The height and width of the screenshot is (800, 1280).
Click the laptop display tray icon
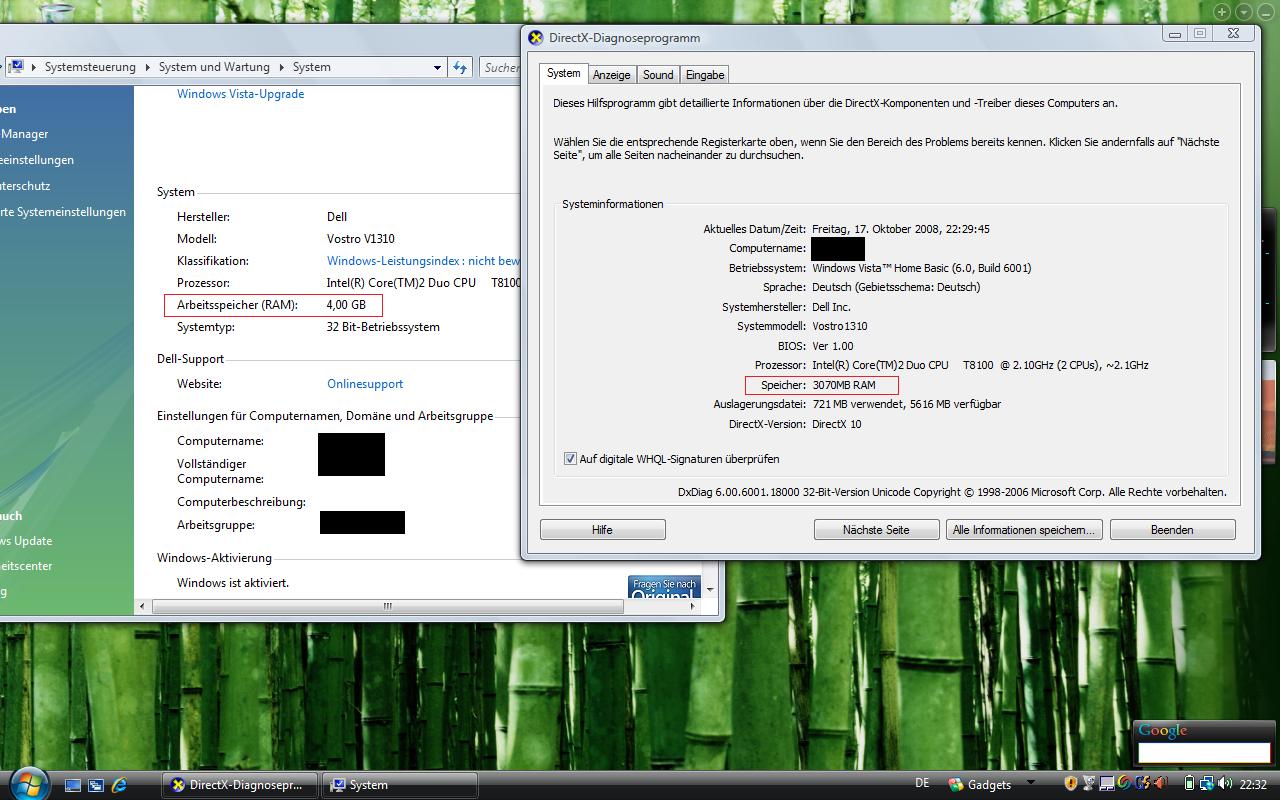click(x=1107, y=784)
